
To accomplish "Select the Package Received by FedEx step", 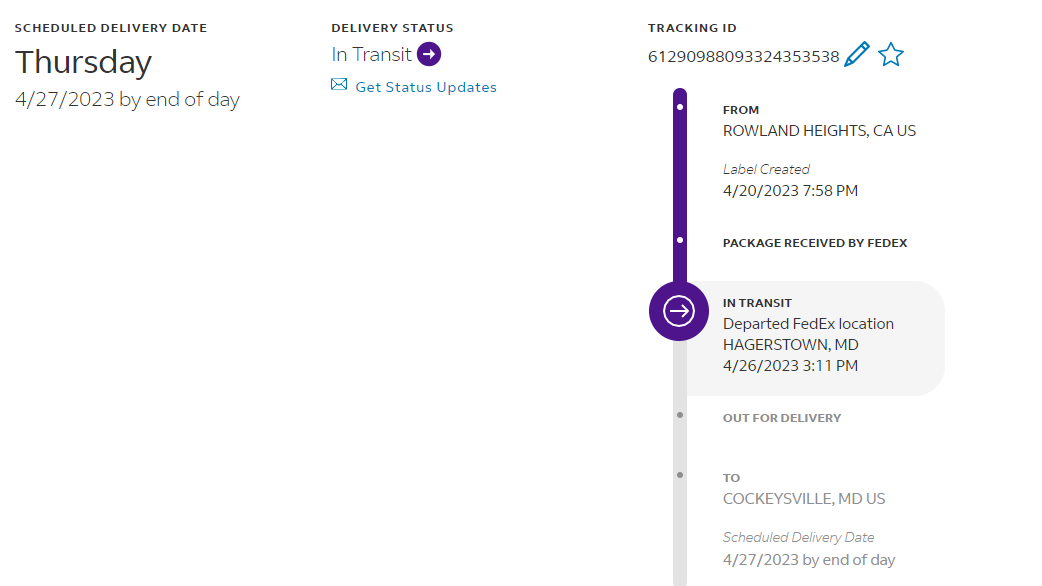I will point(815,243).
